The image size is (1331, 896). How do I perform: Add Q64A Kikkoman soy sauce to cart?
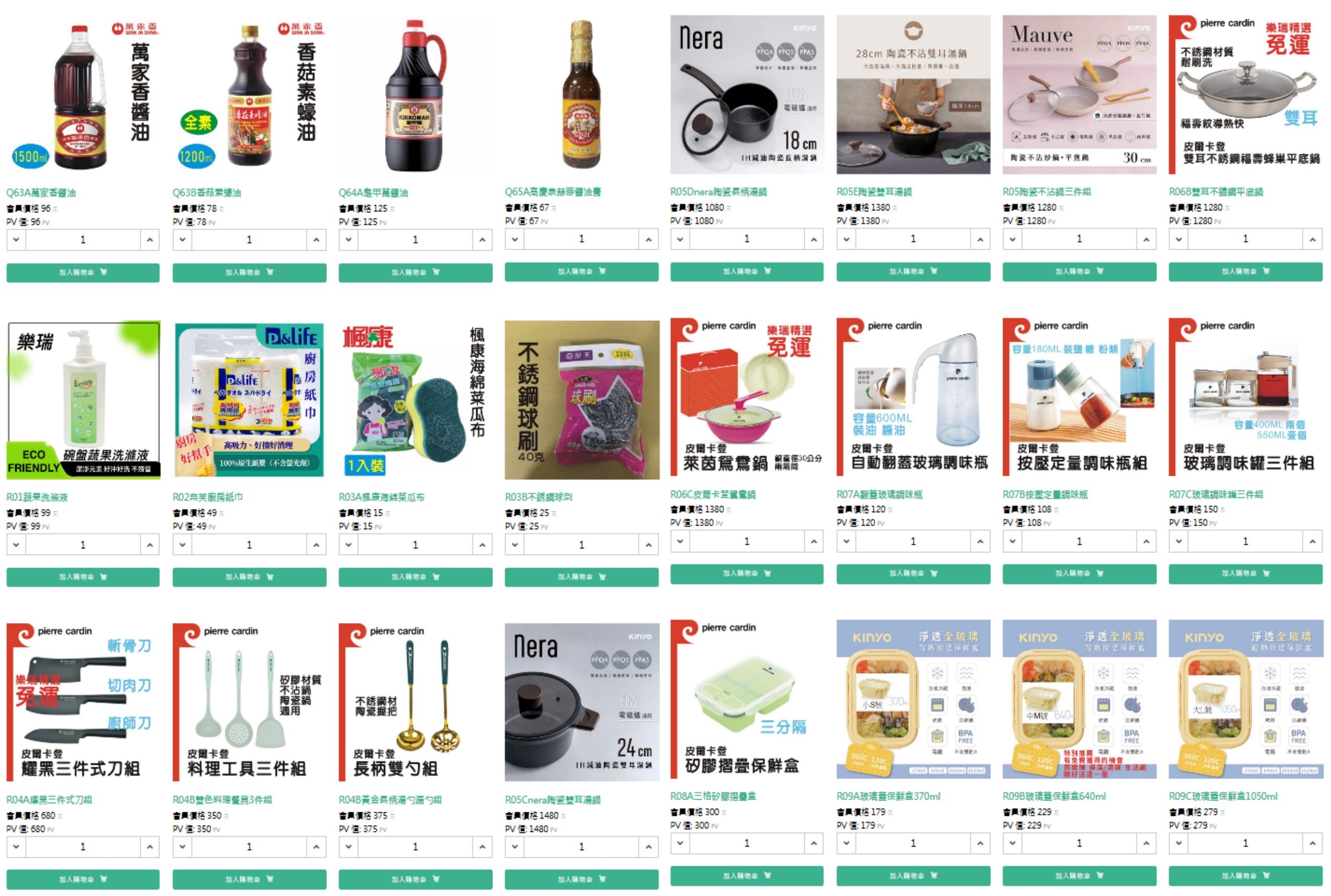pyautogui.click(x=415, y=272)
